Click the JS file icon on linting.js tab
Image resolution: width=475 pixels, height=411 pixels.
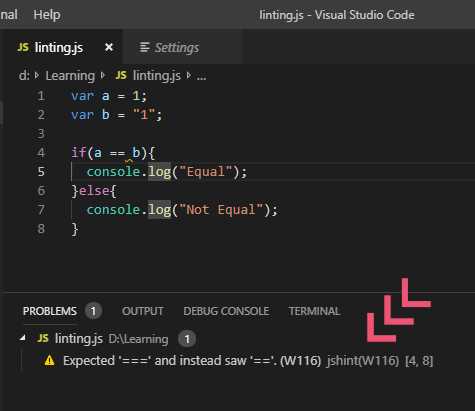(x=23, y=47)
